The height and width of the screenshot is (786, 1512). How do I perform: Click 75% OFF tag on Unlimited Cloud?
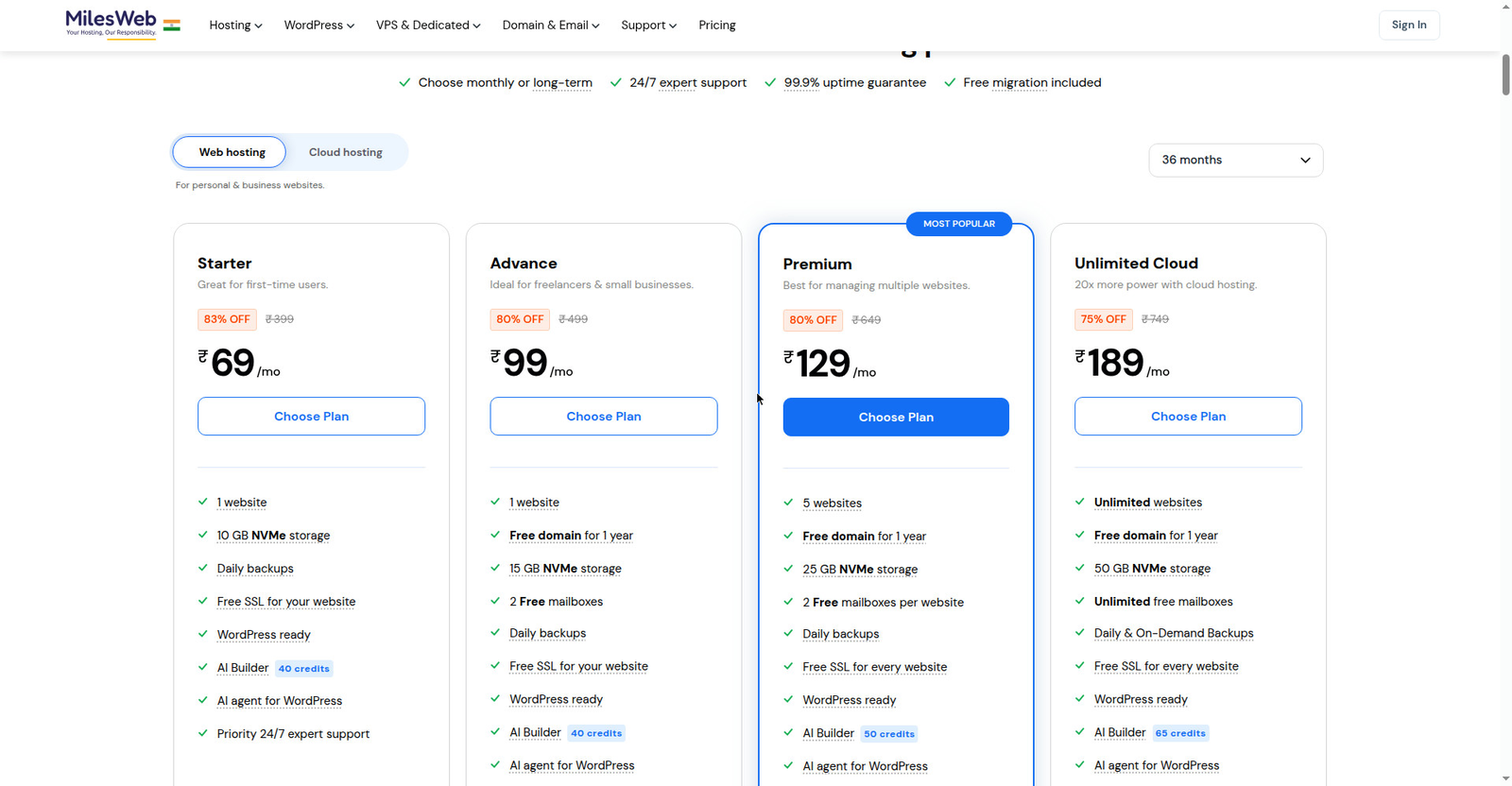click(x=1103, y=319)
